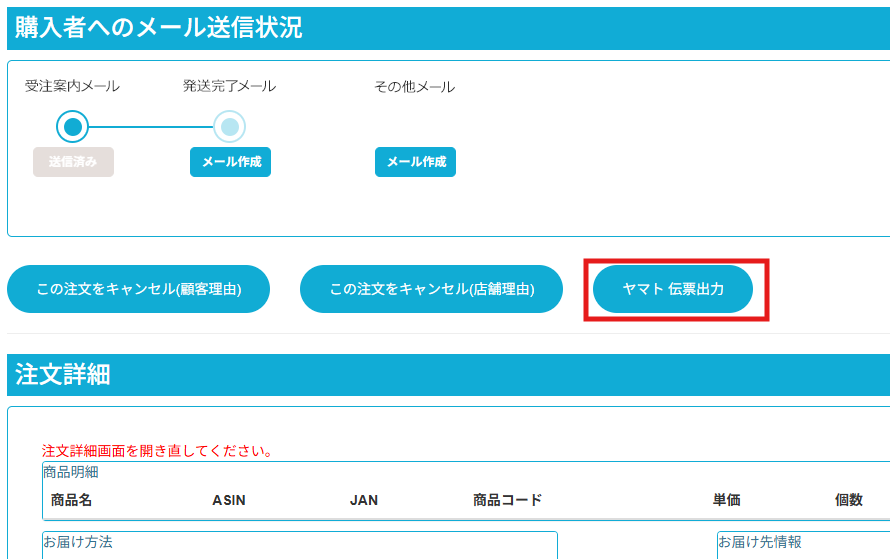Click the 購入者へのメール送信状況 section header
The width and height of the screenshot is (890, 559).
coord(158,28)
